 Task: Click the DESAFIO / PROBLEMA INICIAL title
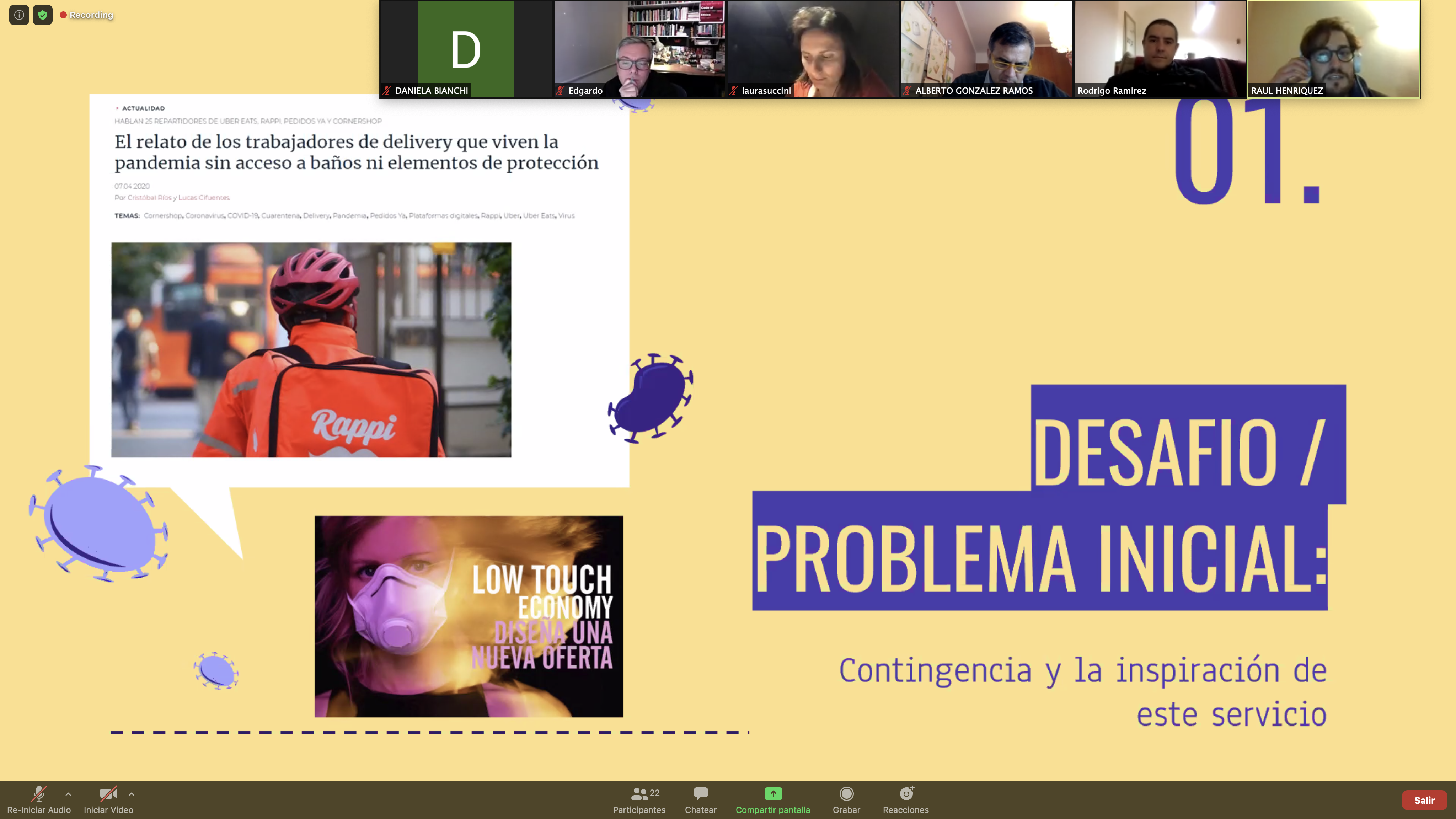click(x=1049, y=497)
